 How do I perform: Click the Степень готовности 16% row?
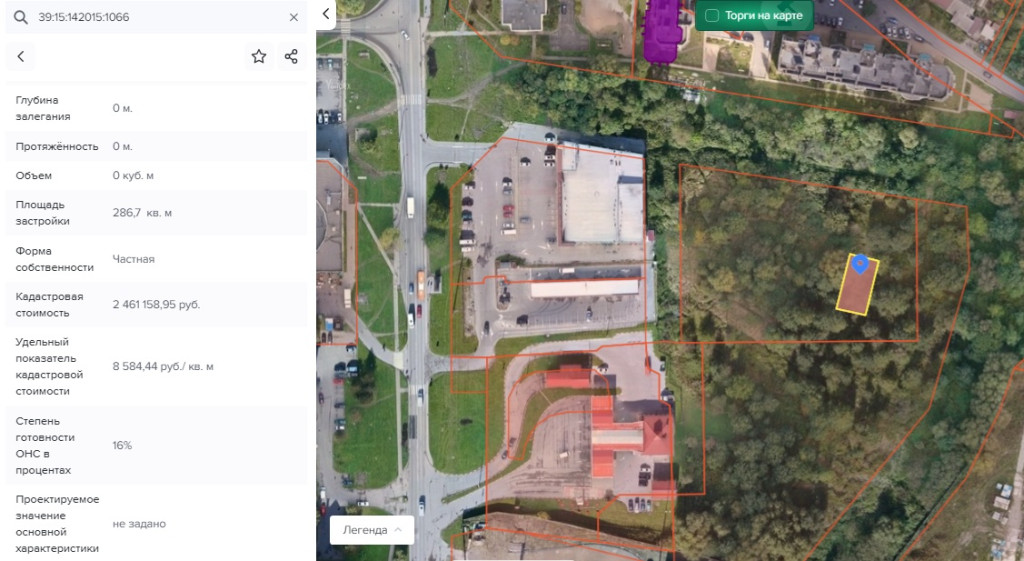click(x=156, y=445)
